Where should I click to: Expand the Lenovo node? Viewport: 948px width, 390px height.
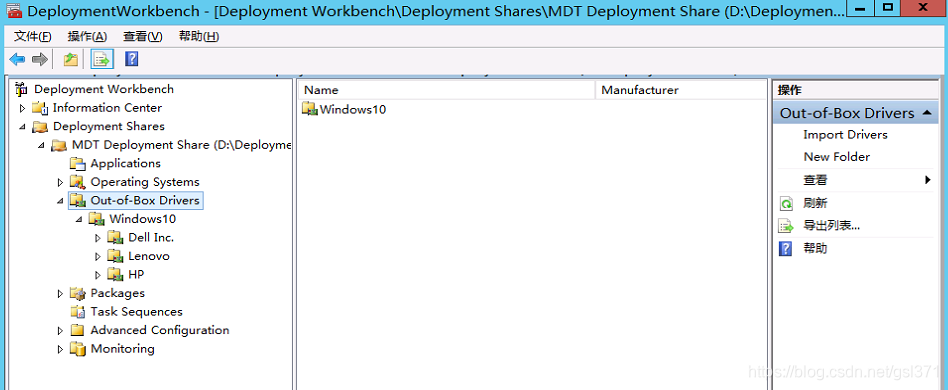tap(97, 256)
